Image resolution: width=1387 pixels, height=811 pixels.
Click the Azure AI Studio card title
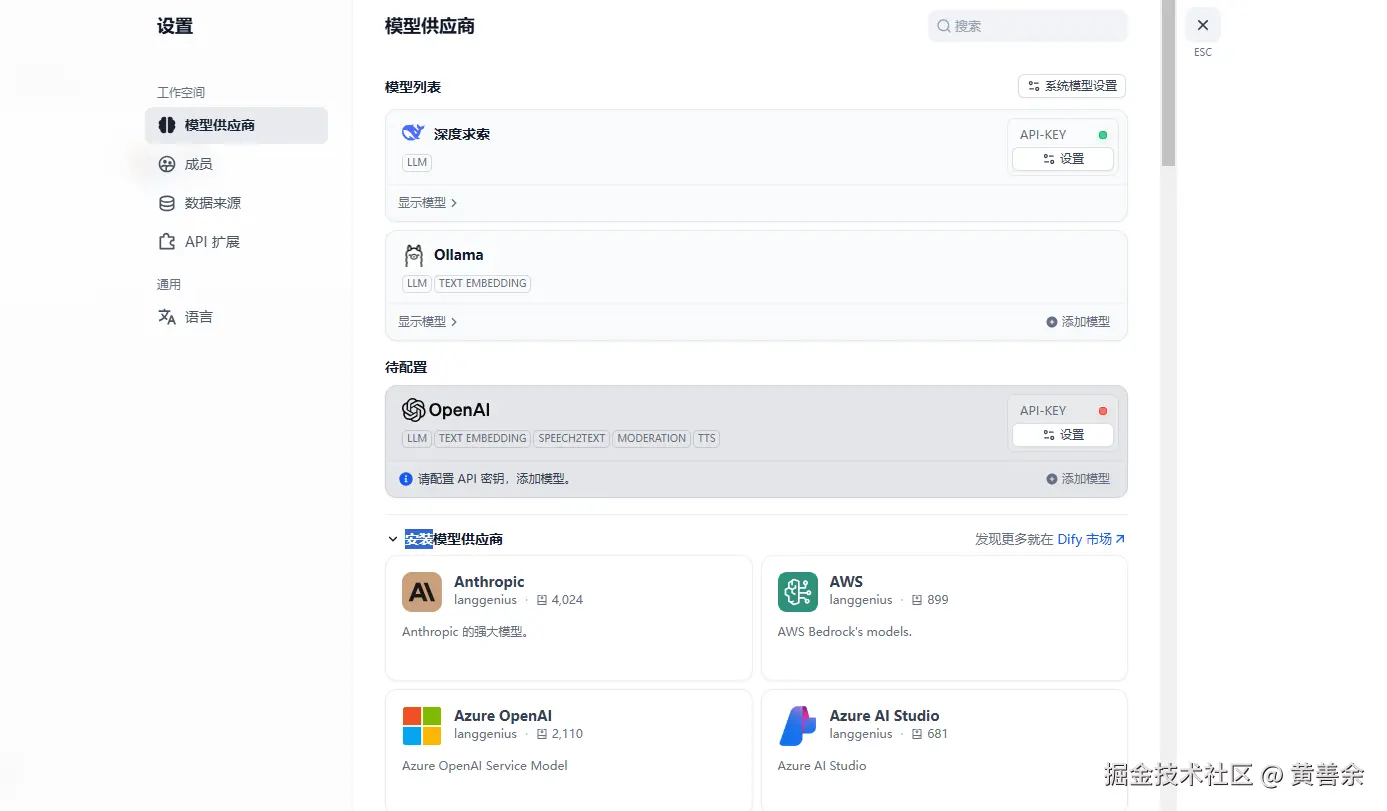pyautogui.click(x=884, y=716)
